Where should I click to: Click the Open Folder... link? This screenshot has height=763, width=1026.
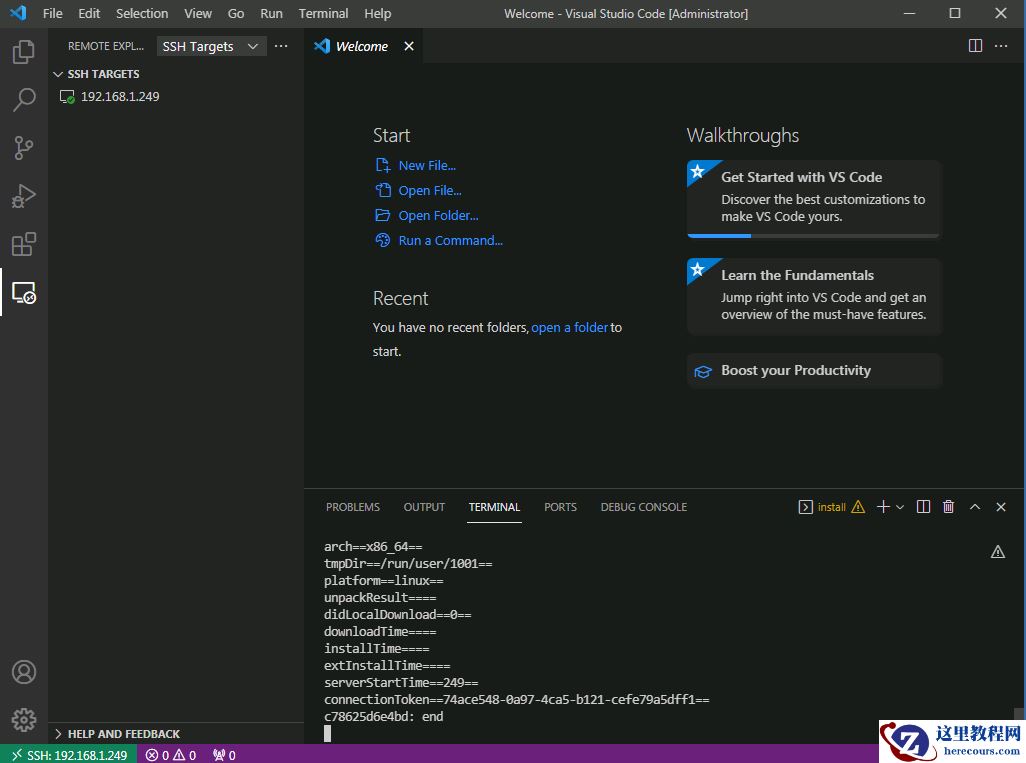pyautogui.click(x=438, y=215)
